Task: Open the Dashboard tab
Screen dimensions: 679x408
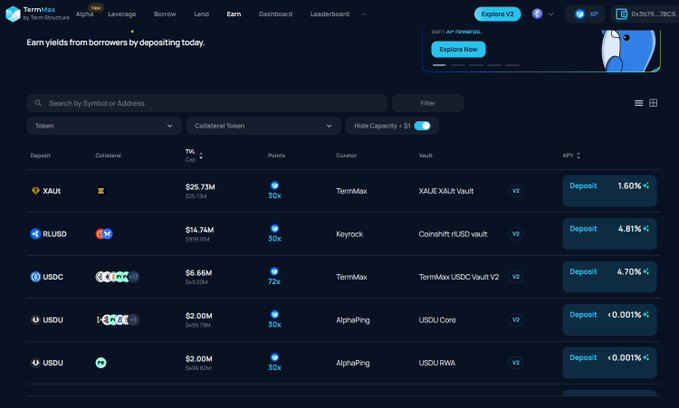Action: tap(275, 14)
